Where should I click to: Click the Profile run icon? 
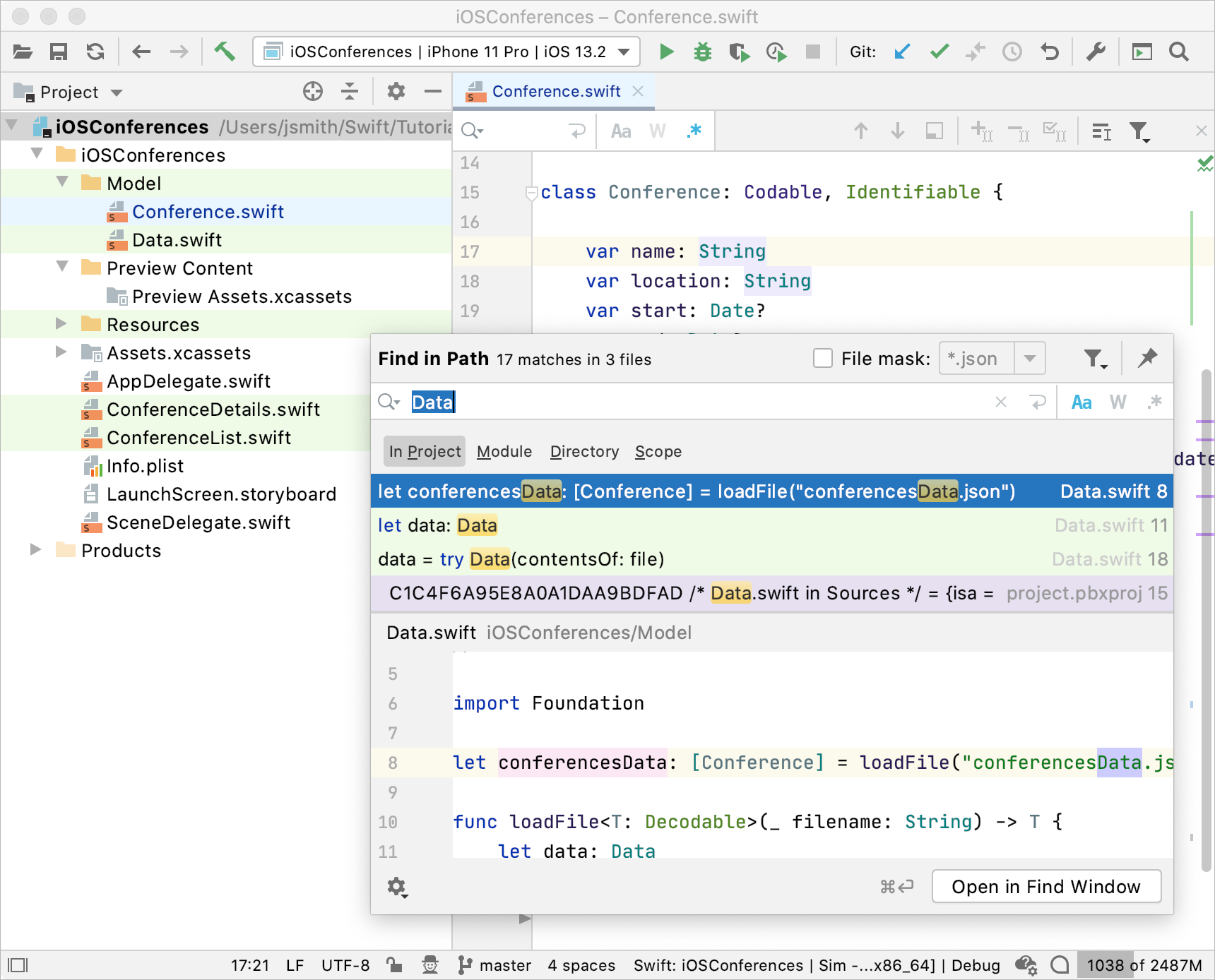click(776, 52)
